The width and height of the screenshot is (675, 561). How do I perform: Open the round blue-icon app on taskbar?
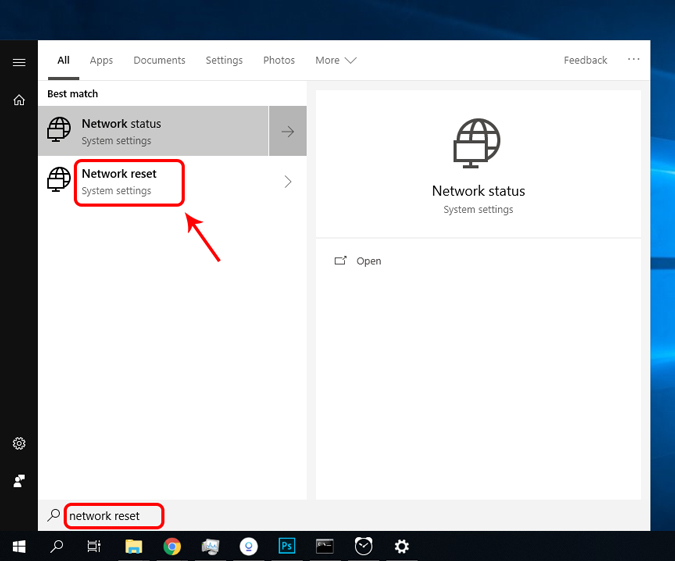248,546
